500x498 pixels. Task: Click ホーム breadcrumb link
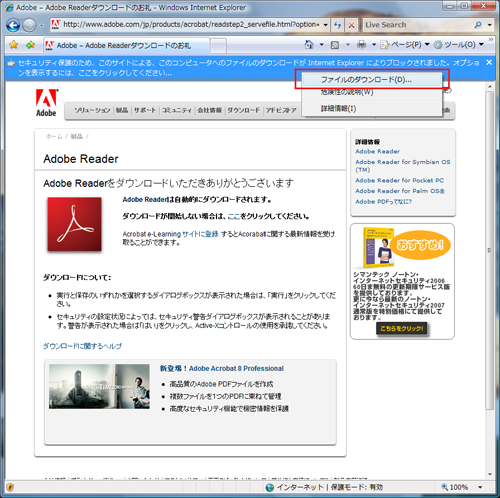pos(54,136)
